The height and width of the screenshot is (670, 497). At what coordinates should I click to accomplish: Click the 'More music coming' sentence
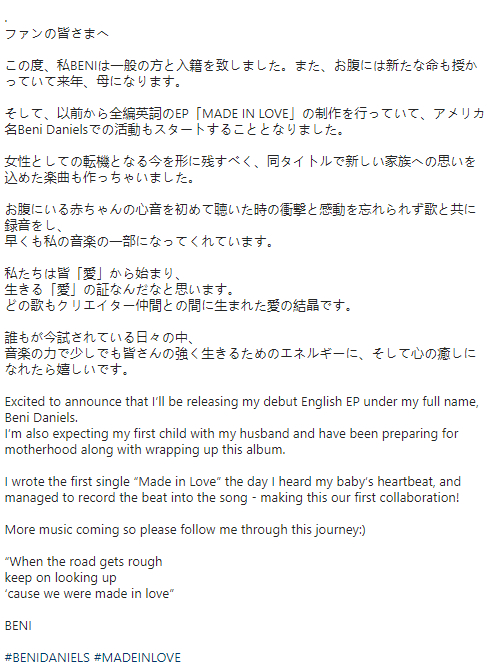tap(185, 530)
